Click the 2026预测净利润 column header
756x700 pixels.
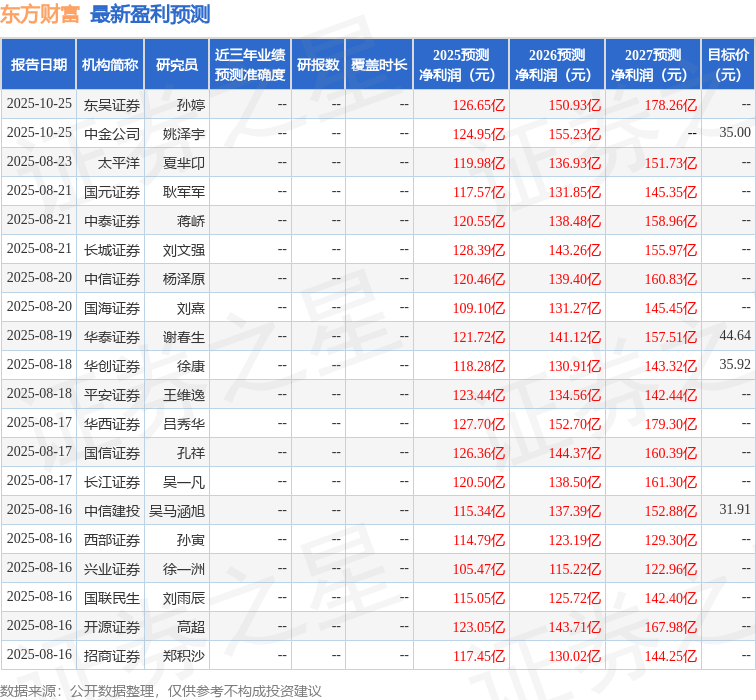coord(557,64)
